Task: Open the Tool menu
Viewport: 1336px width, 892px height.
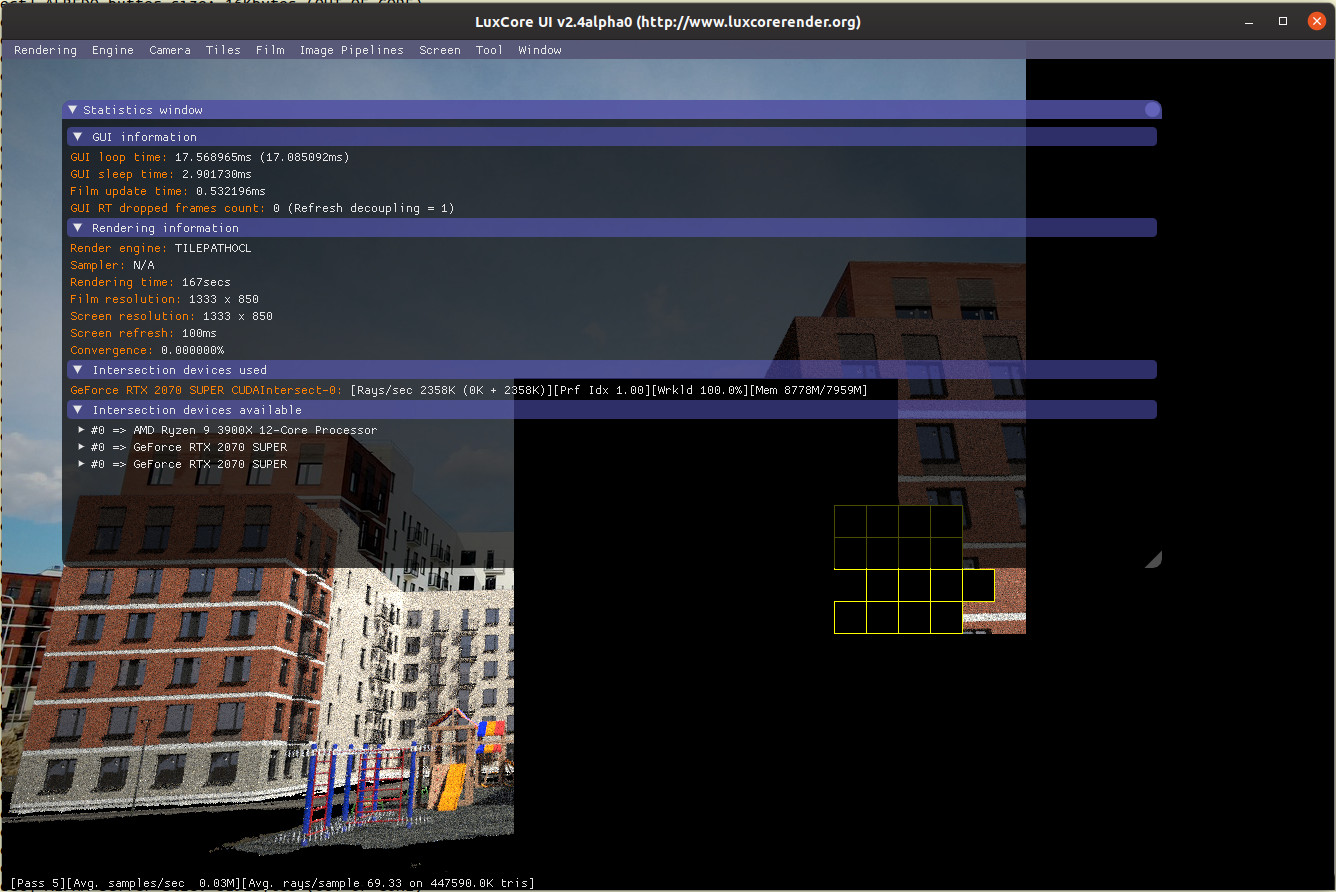Action: [489, 49]
